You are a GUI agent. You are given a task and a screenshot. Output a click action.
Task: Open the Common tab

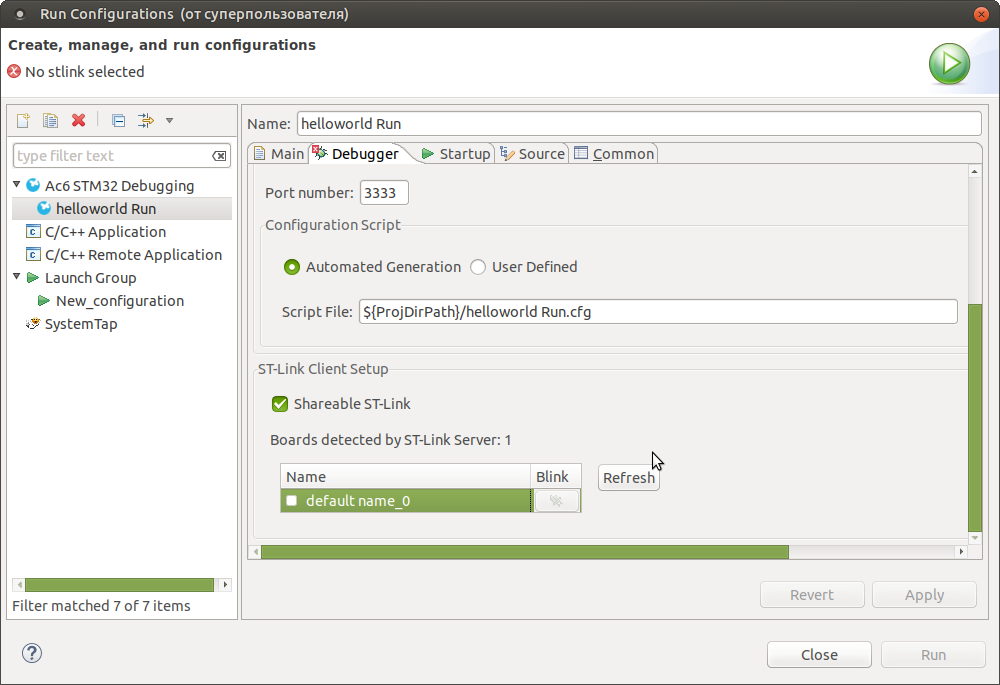tap(614, 153)
